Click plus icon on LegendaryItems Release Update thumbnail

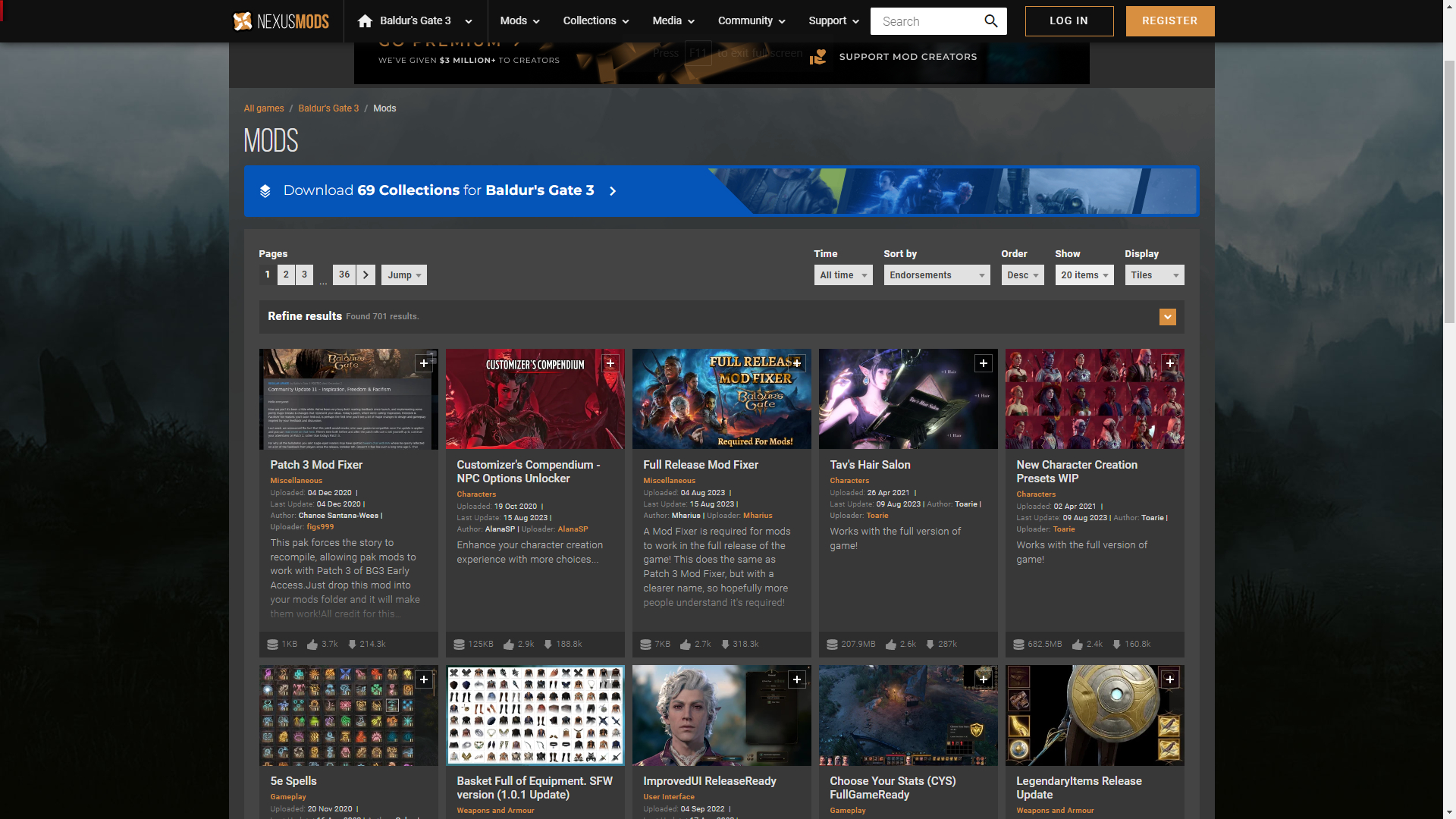click(1170, 680)
